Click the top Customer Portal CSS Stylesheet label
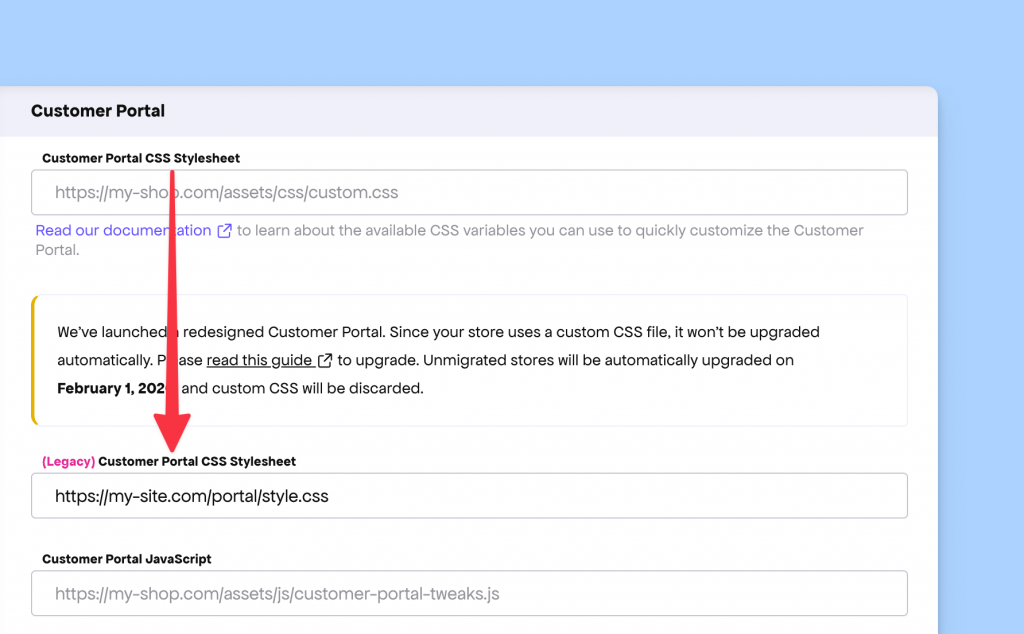 (x=141, y=158)
